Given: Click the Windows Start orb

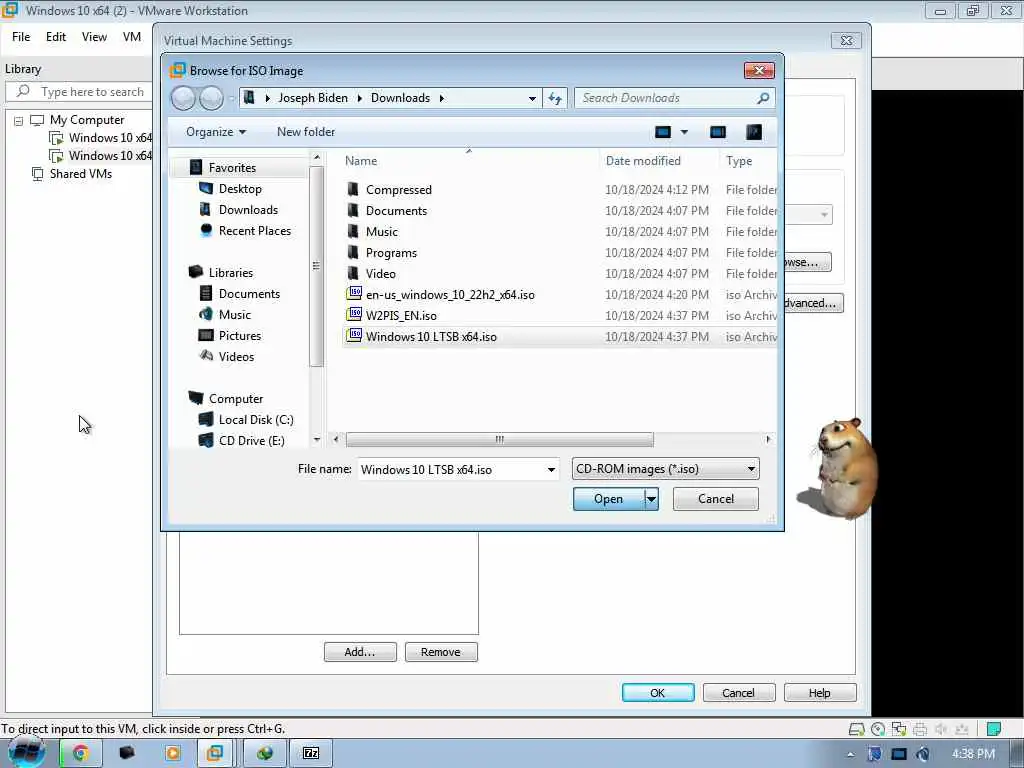Looking at the screenshot, I should tap(26, 752).
